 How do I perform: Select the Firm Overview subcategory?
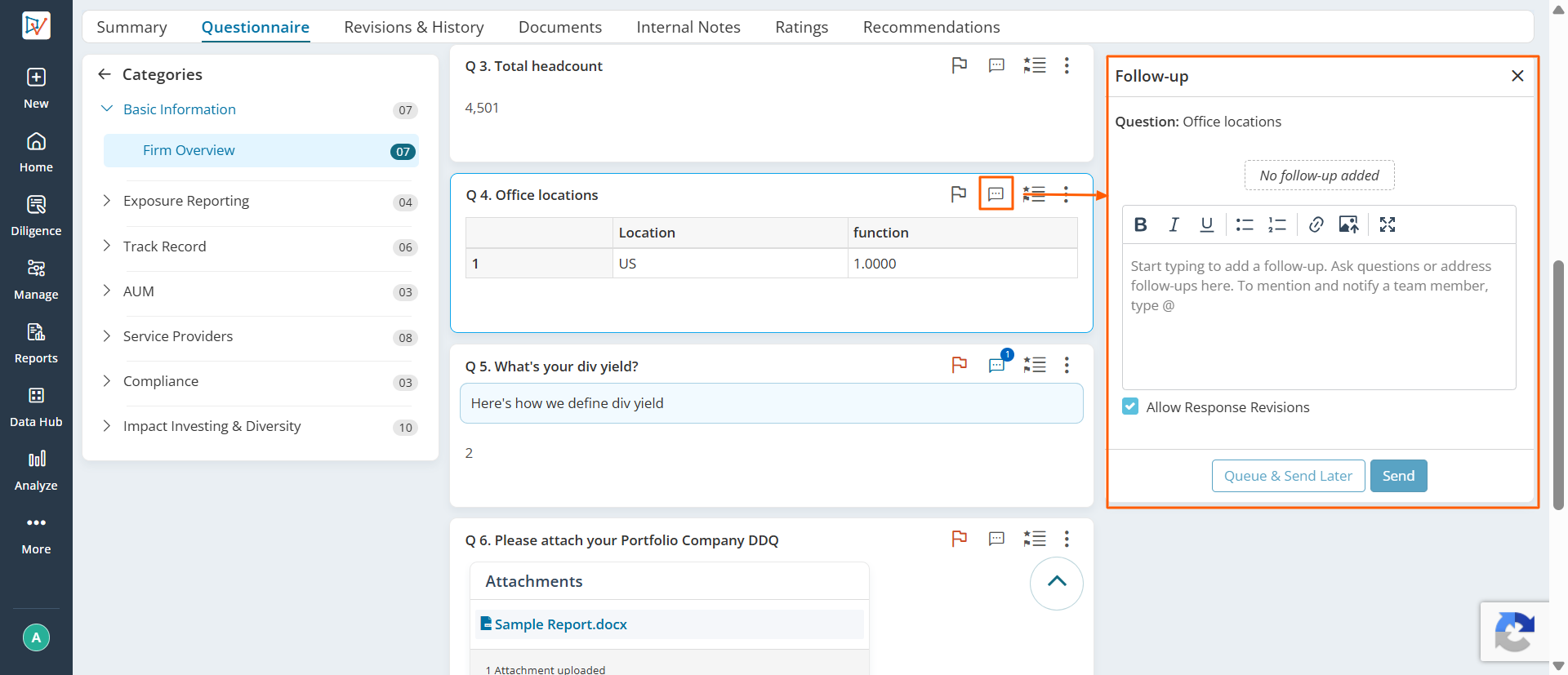click(x=261, y=150)
